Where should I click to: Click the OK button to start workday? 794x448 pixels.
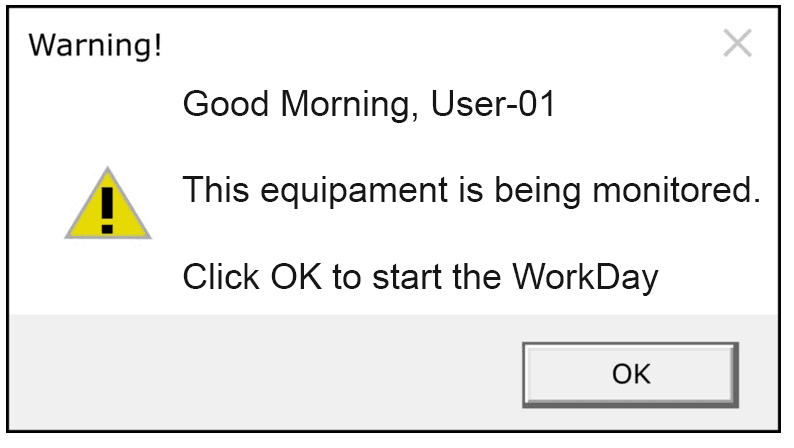tap(630, 375)
